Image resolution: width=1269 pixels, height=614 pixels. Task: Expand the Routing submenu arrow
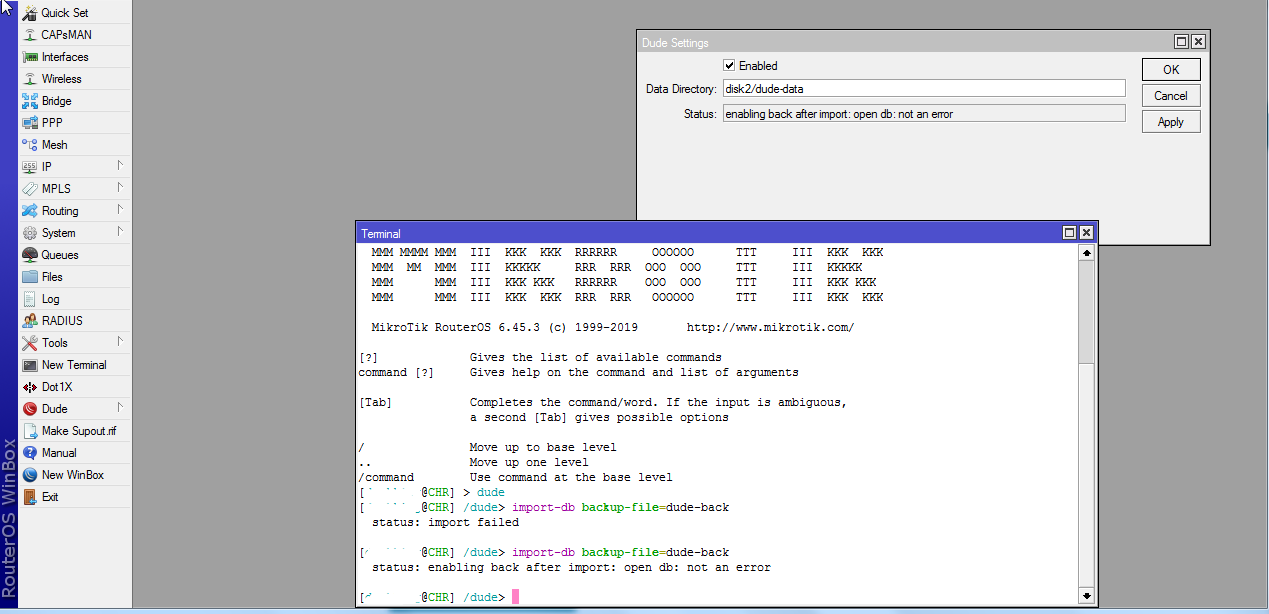coord(119,210)
